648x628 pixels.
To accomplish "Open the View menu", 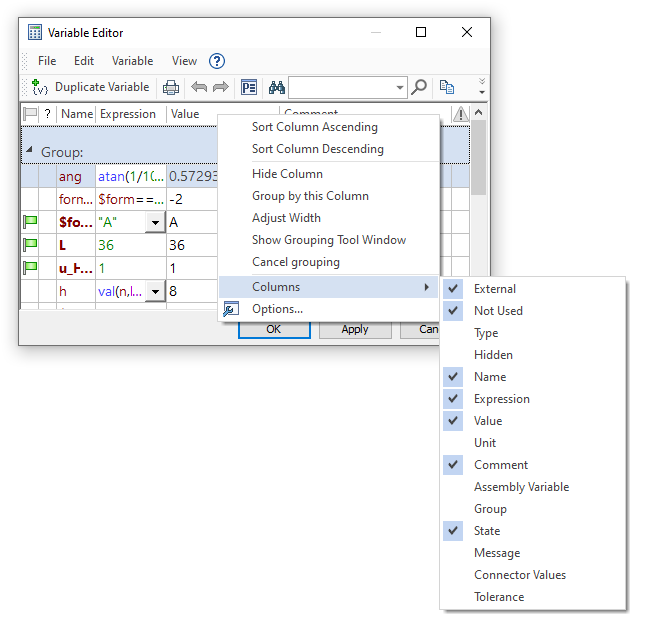I will point(184,61).
